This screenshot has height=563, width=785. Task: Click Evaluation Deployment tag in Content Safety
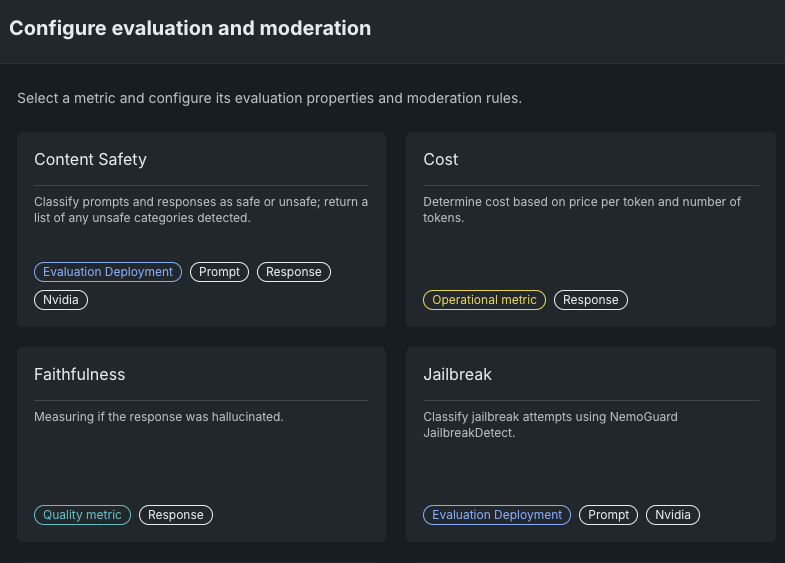point(108,272)
